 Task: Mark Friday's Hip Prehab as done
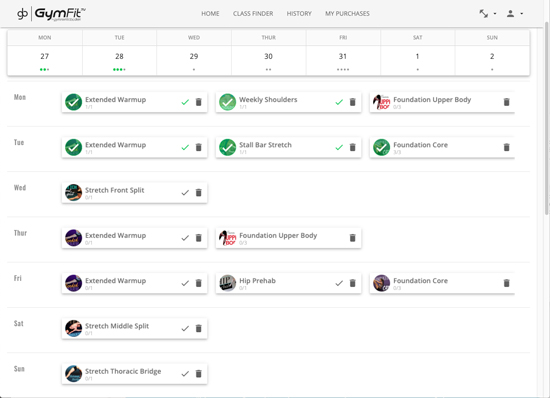pos(339,283)
